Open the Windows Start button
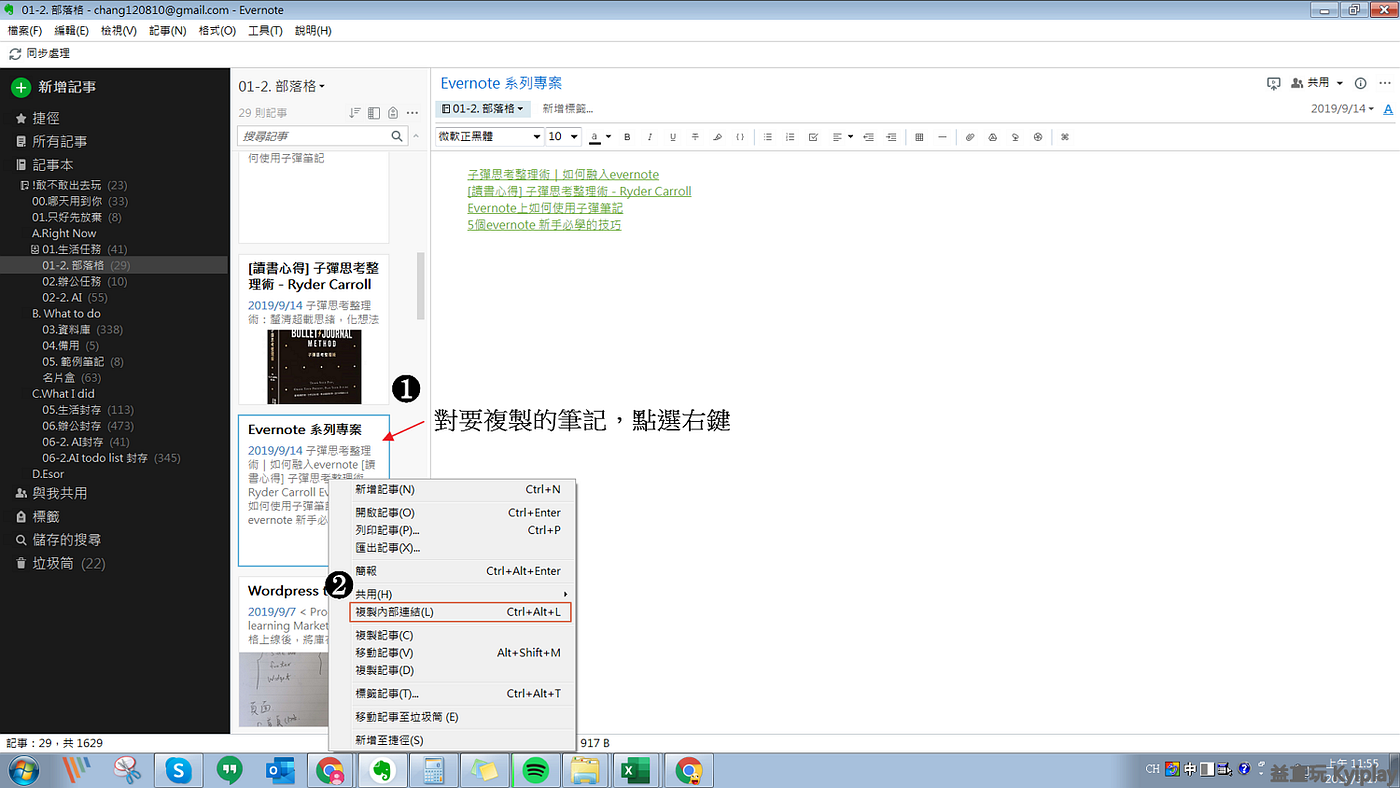1400x788 pixels. tap(23, 770)
